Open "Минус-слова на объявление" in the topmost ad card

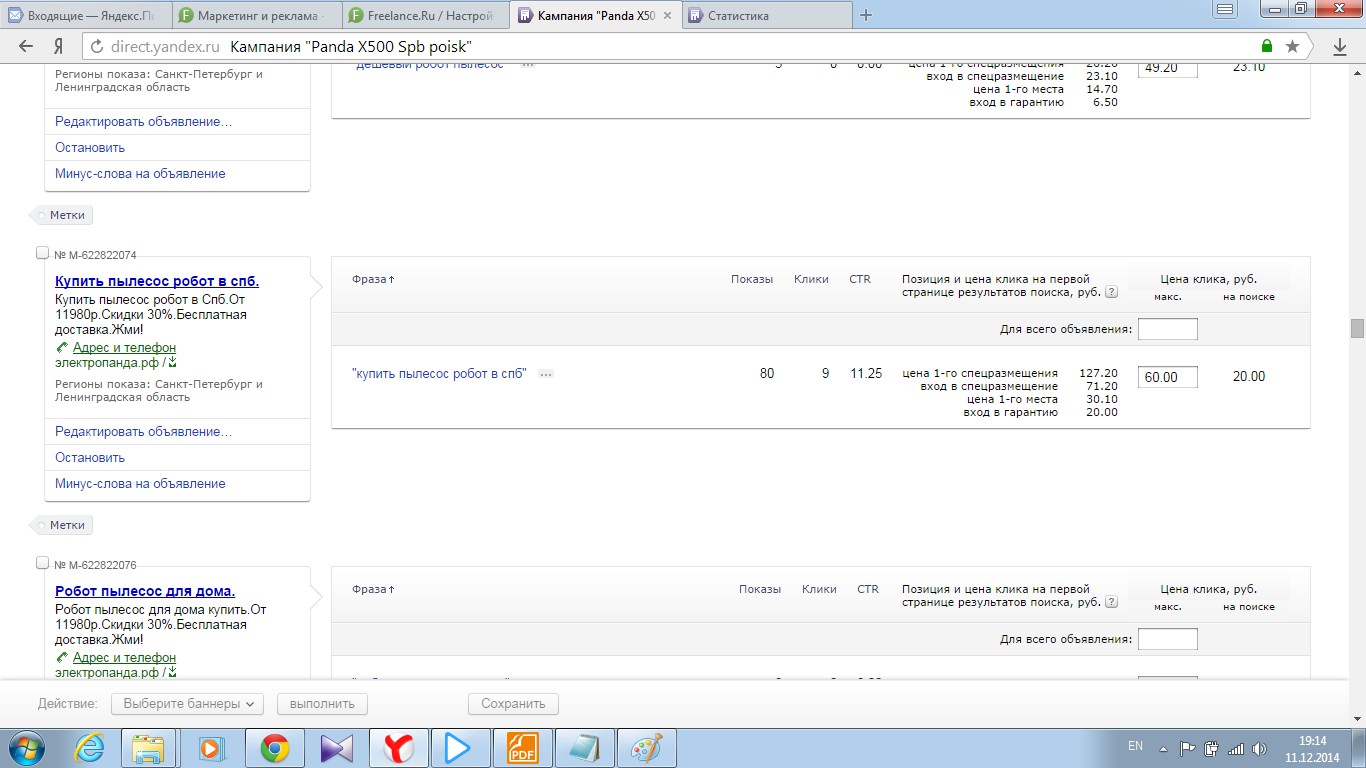pos(140,174)
